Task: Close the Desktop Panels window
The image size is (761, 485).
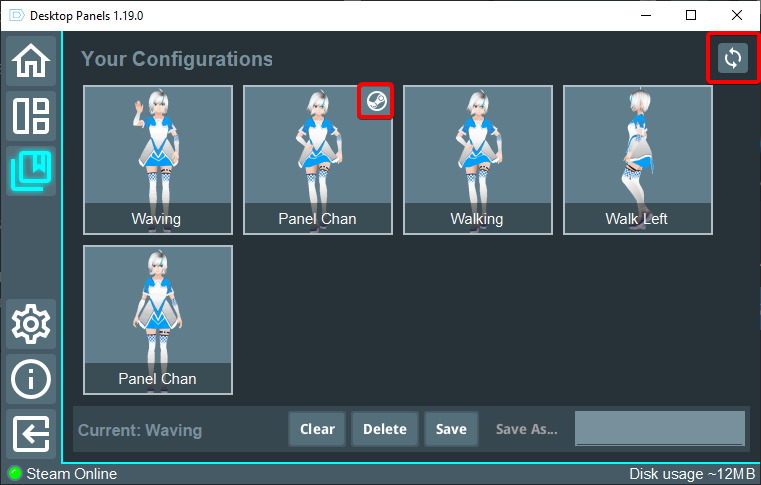Action: click(x=737, y=16)
